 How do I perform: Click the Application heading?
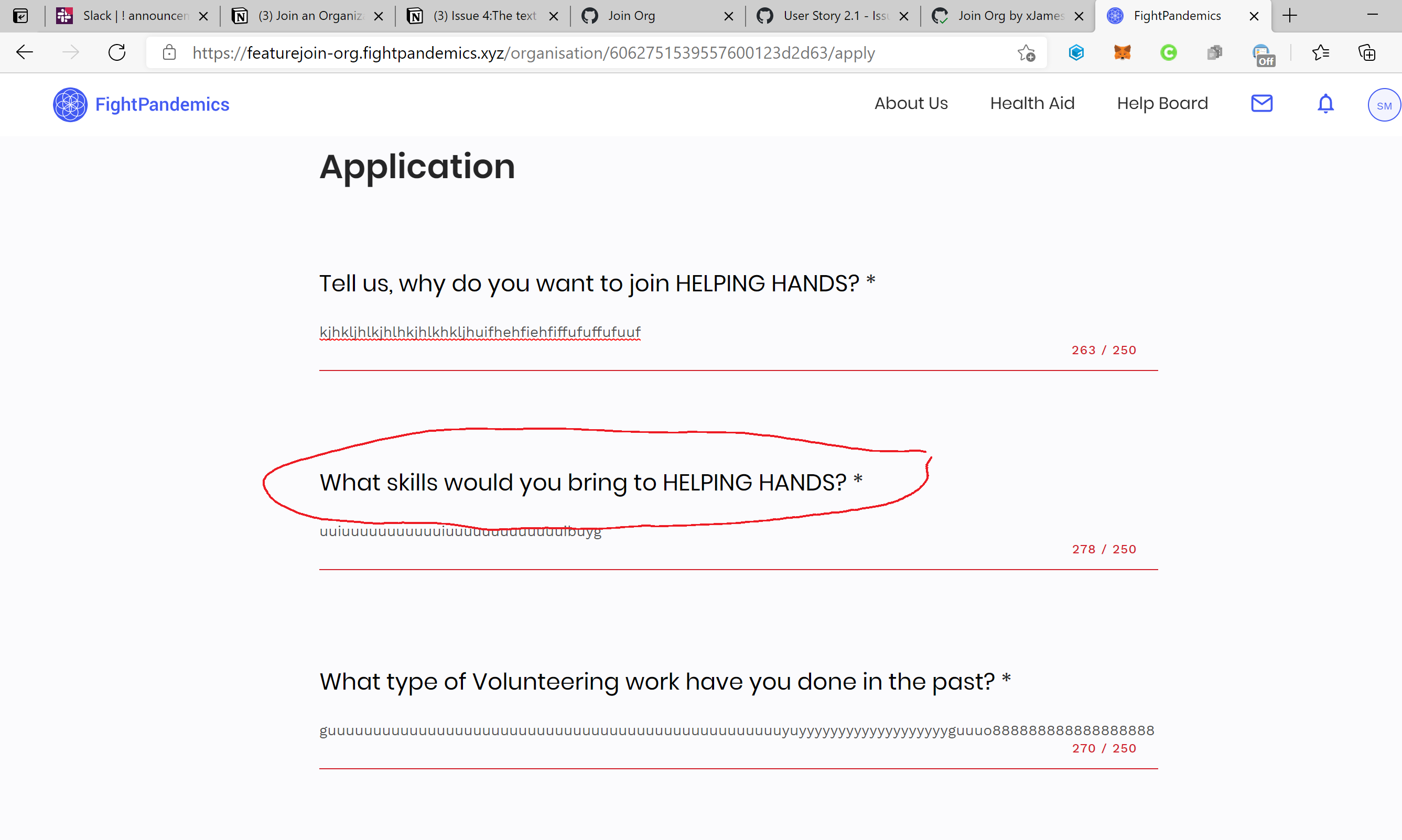point(417,168)
